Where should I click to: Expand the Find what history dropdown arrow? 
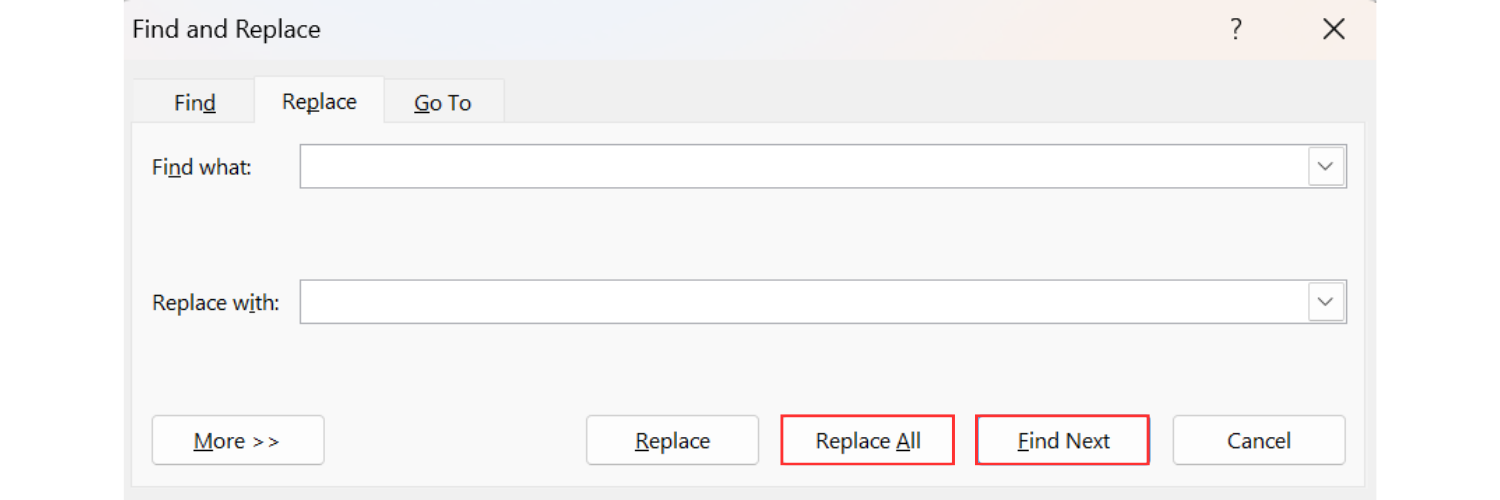[1326, 166]
